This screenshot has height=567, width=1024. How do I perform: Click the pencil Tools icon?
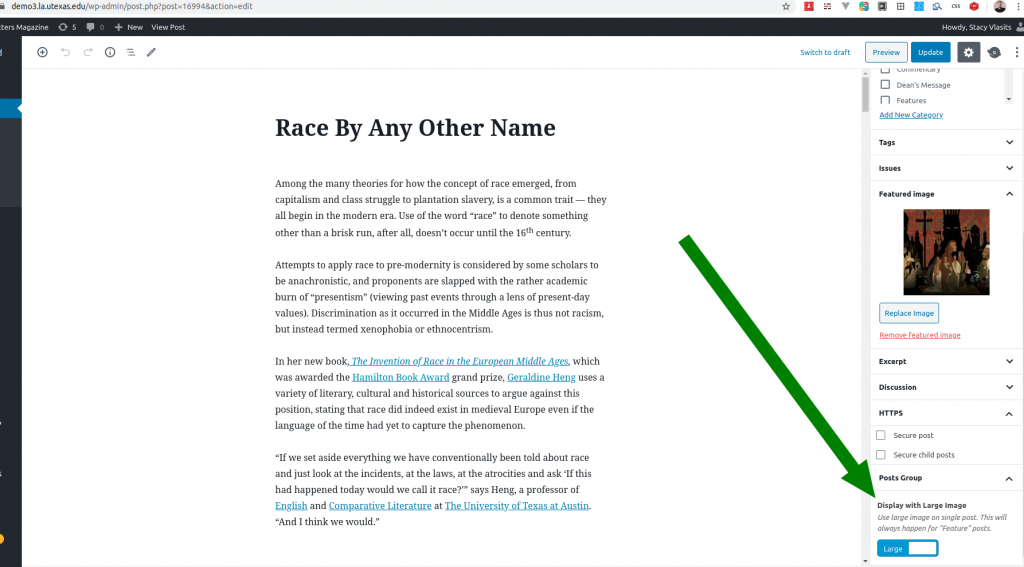point(152,52)
